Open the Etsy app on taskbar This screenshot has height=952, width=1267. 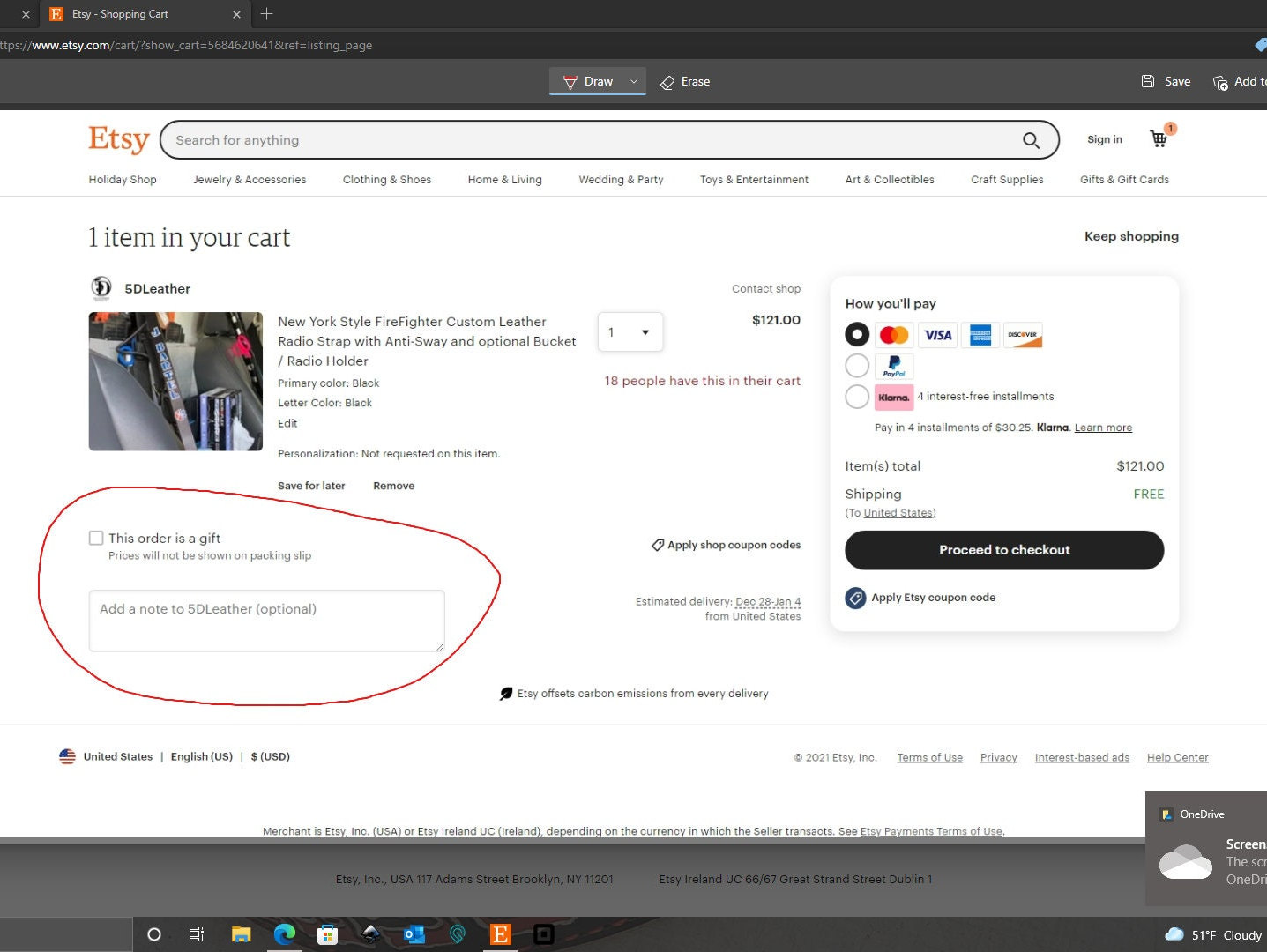click(x=500, y=934)
